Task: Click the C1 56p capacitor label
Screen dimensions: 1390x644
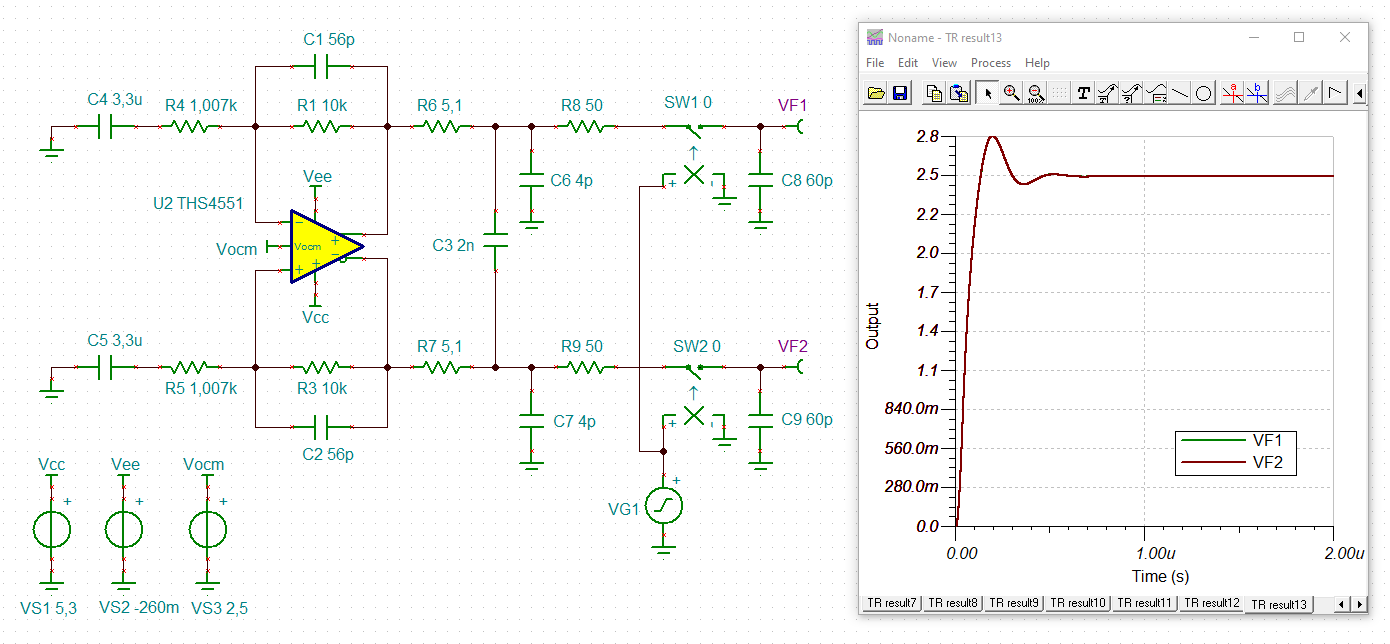Action: click(329, 41)
